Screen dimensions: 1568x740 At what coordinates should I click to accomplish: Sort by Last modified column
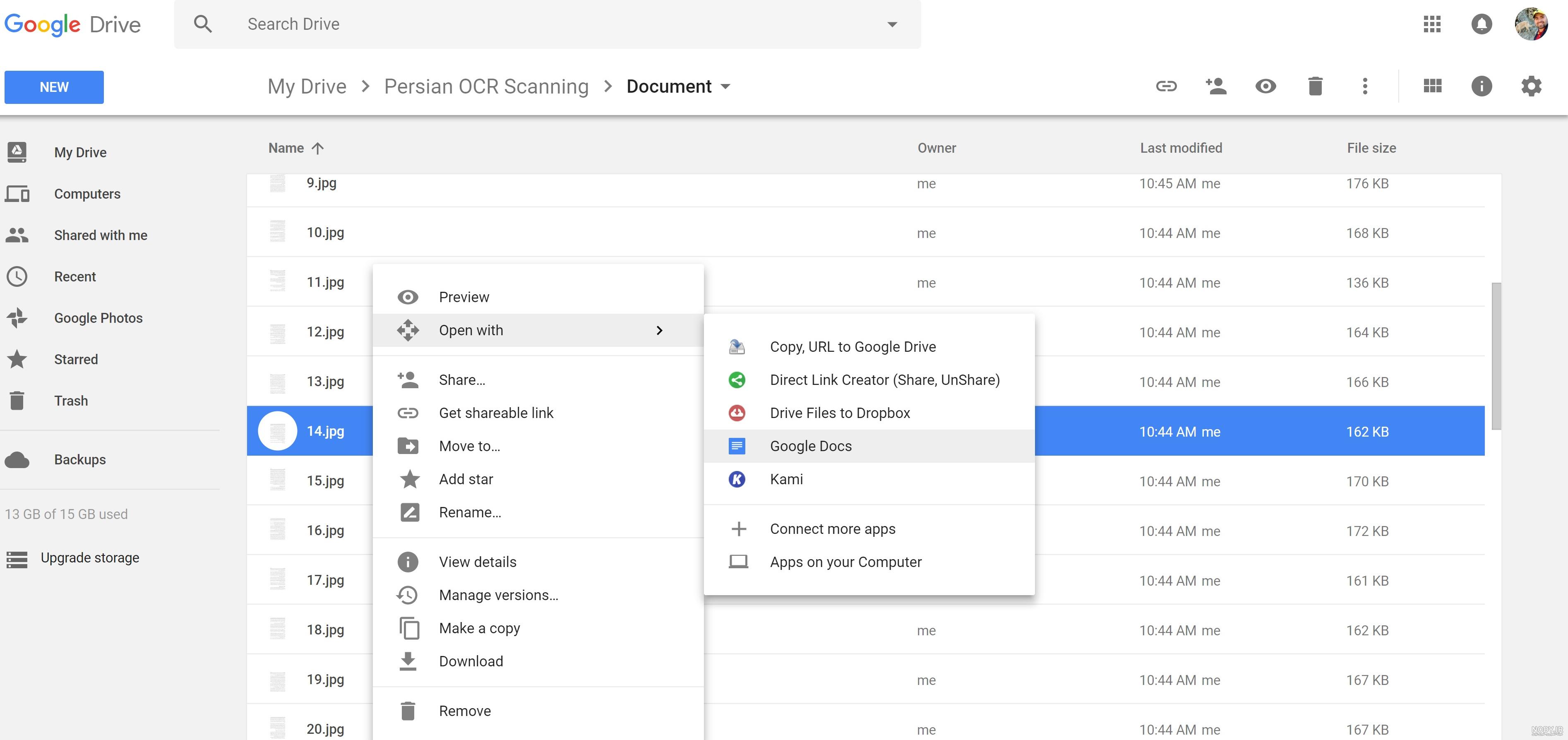pos(1181,148)
